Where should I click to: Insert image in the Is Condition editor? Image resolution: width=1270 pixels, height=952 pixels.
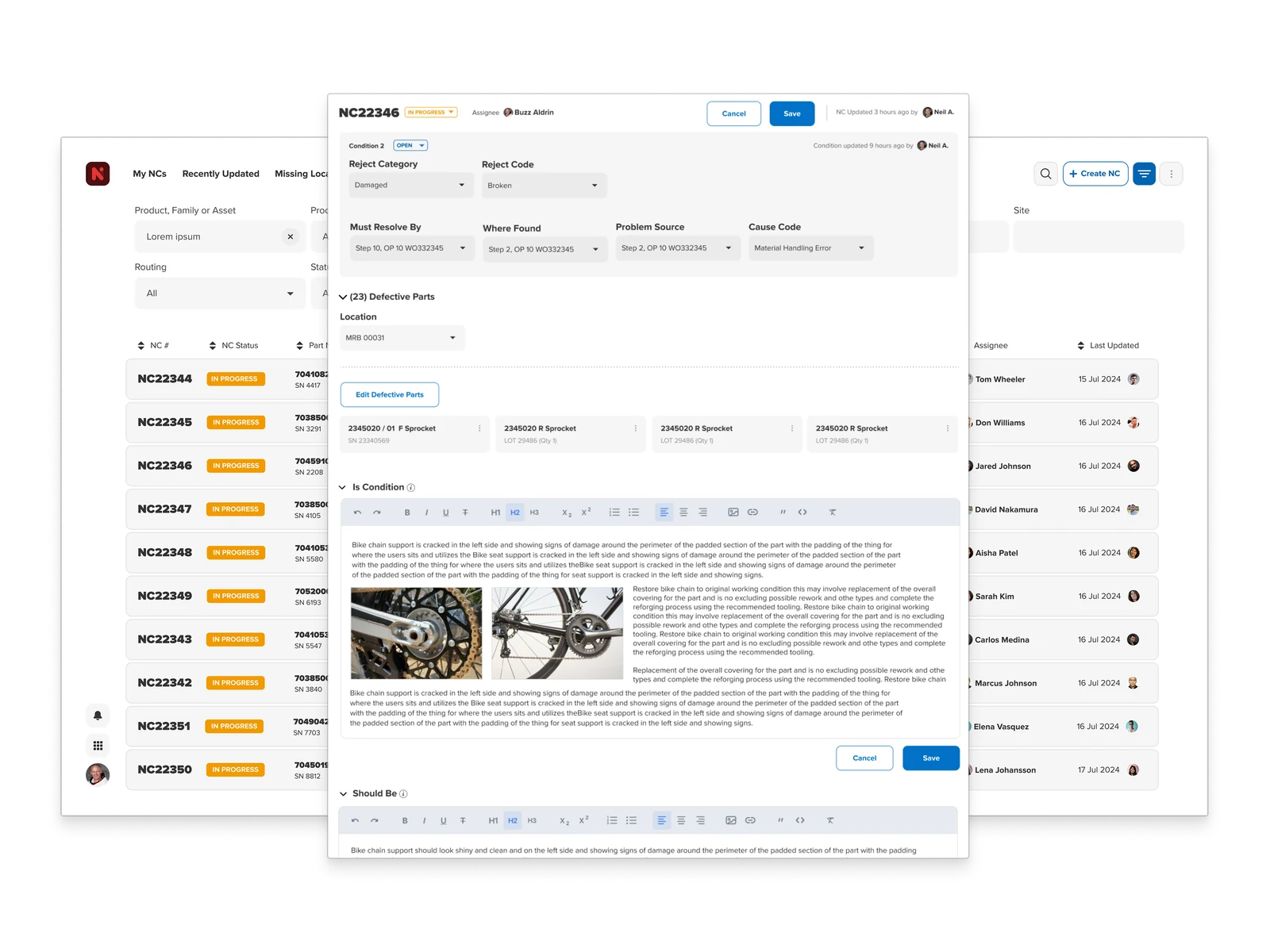(x=733, y=512)
